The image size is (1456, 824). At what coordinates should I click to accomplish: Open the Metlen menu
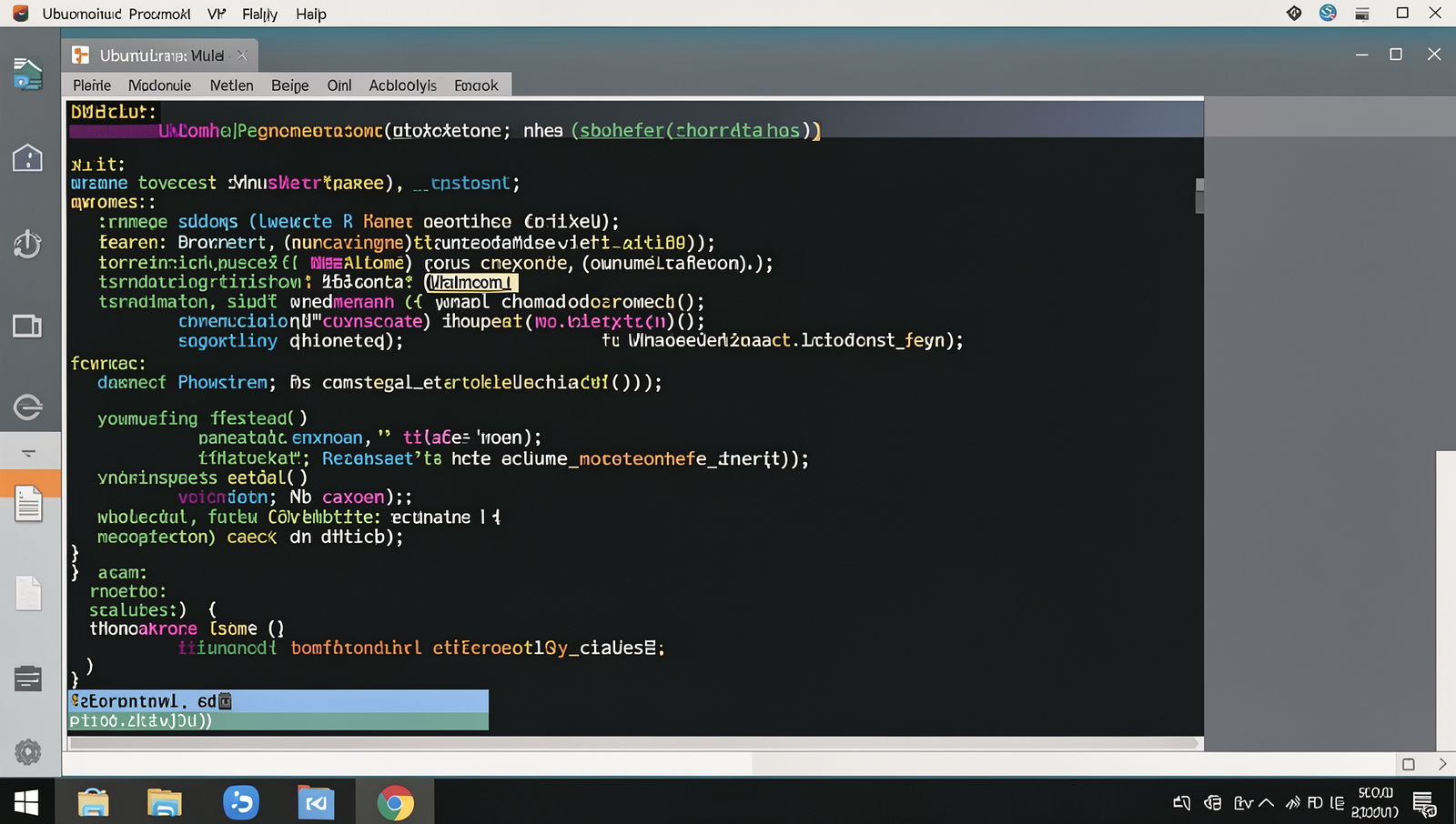(231, 85)
